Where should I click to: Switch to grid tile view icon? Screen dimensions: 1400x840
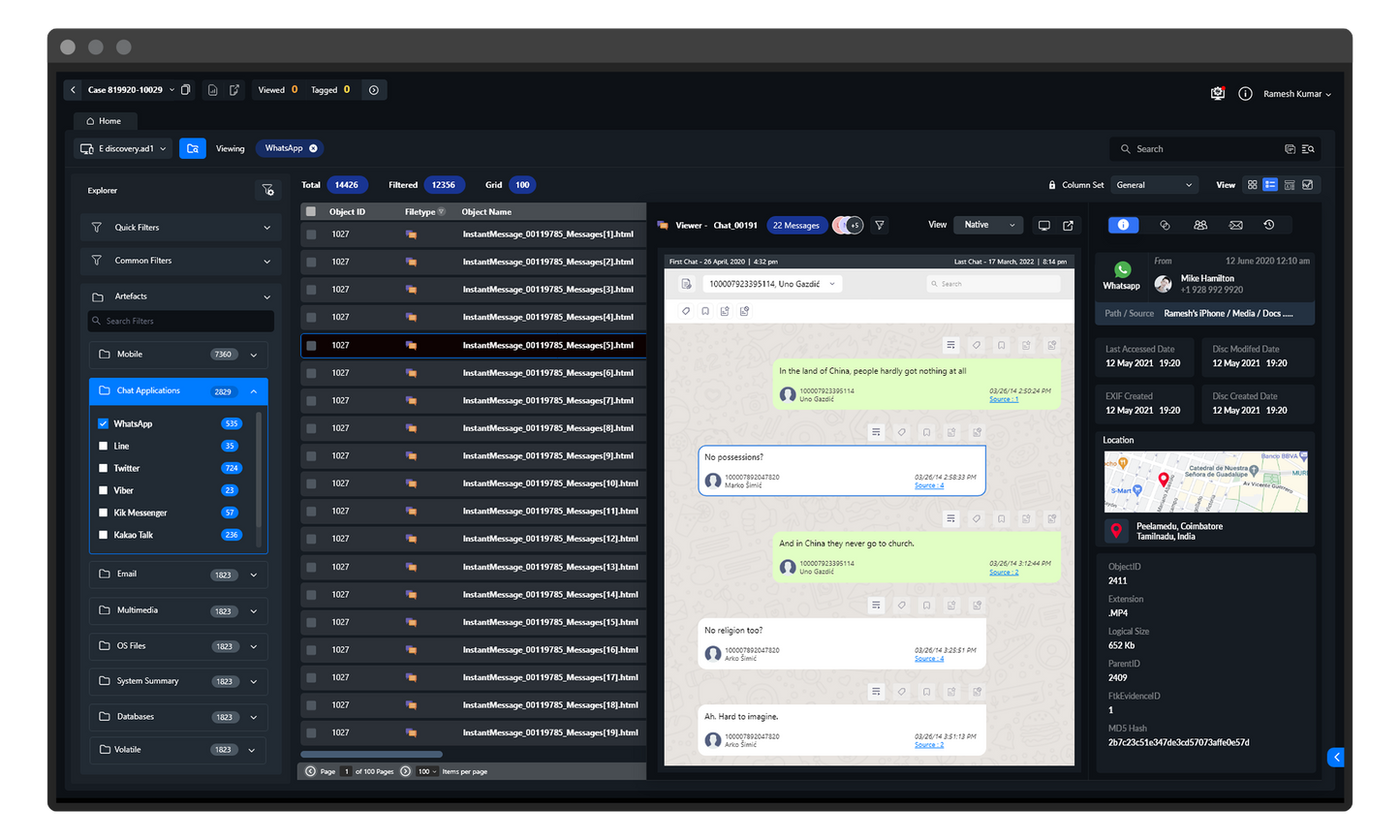pos(1252,185)
